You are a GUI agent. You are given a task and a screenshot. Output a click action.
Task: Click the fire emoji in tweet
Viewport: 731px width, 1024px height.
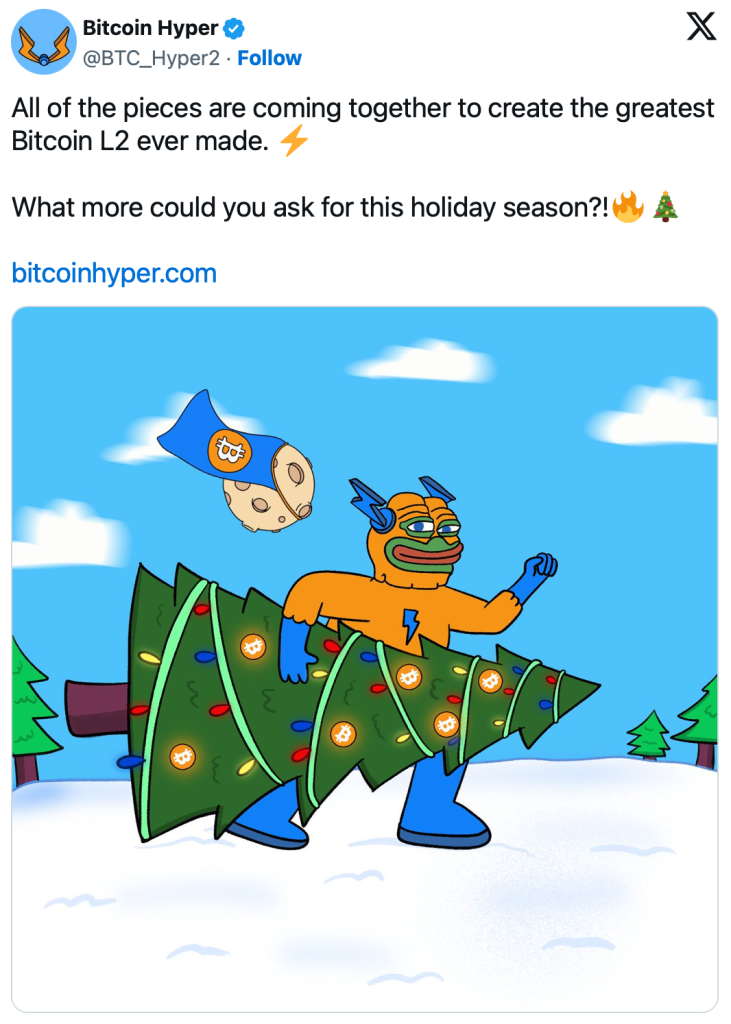627,208
